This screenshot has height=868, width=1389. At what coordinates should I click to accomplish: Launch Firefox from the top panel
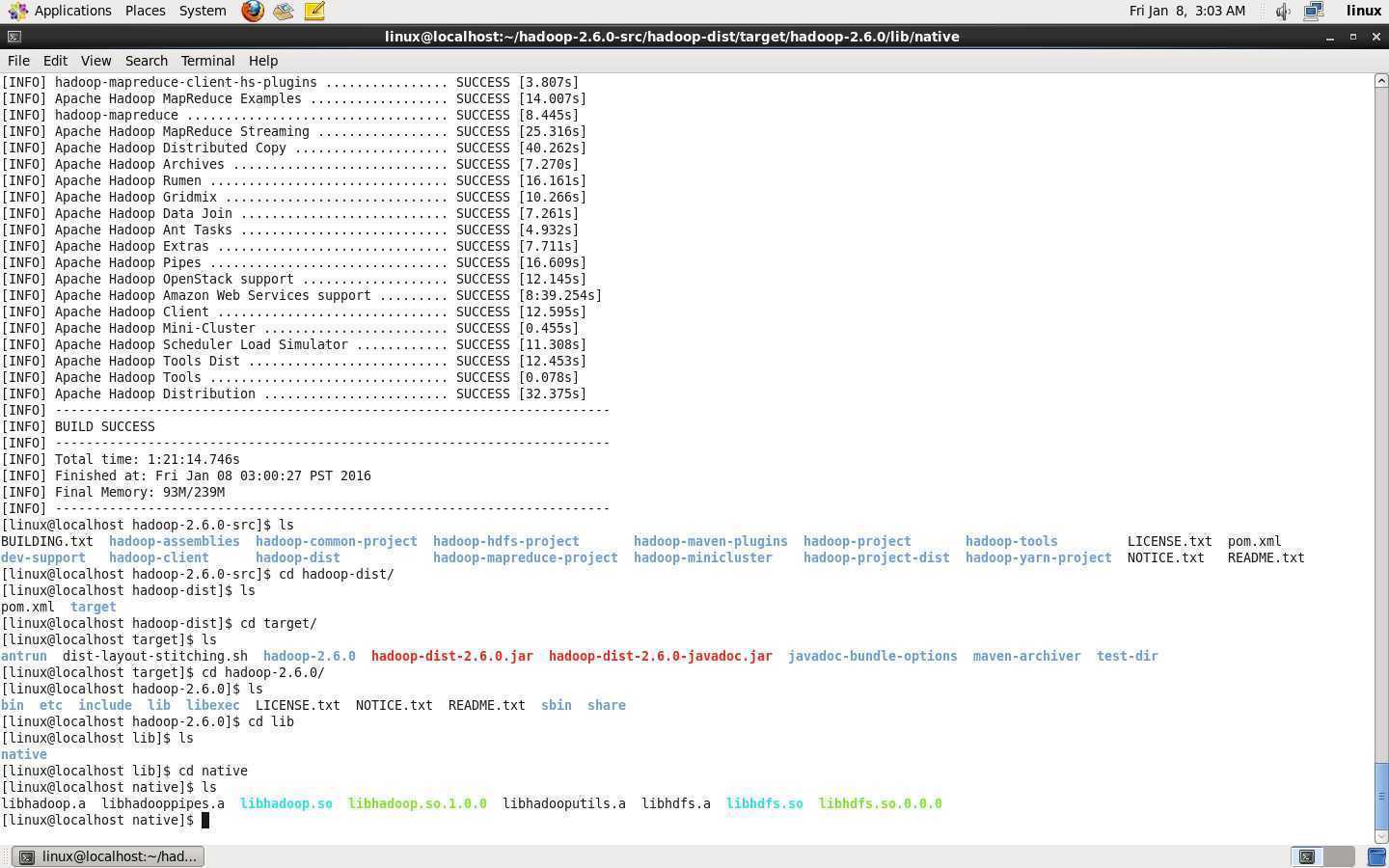click(253, 11)
